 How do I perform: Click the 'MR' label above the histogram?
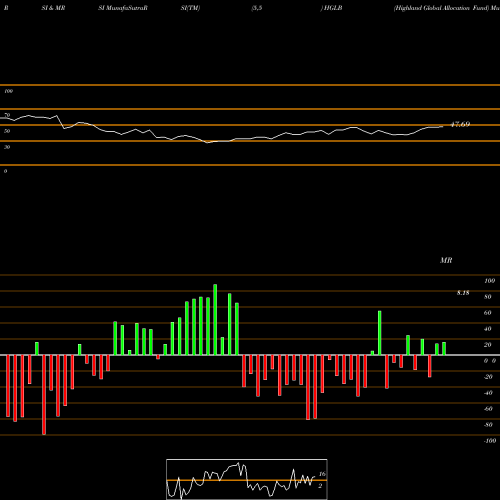click(446, 260)
